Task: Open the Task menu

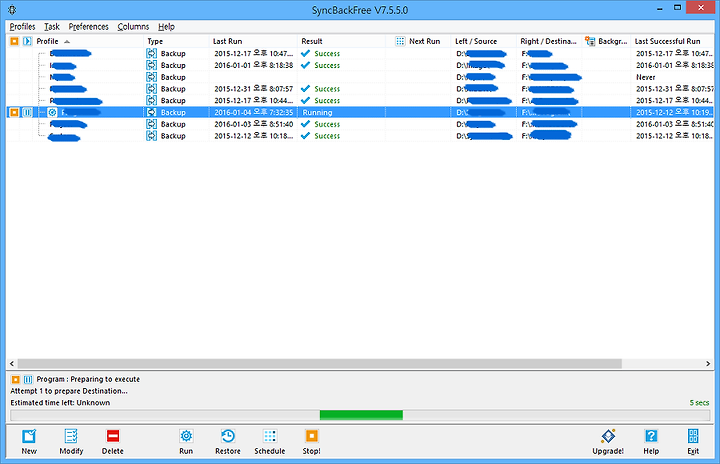Action: pos(52,27)
